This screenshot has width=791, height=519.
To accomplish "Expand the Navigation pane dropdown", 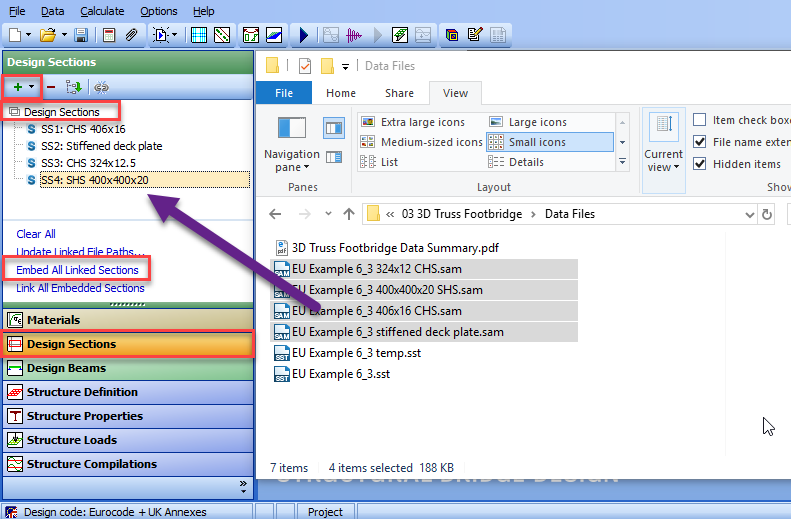I will [306, 167].
